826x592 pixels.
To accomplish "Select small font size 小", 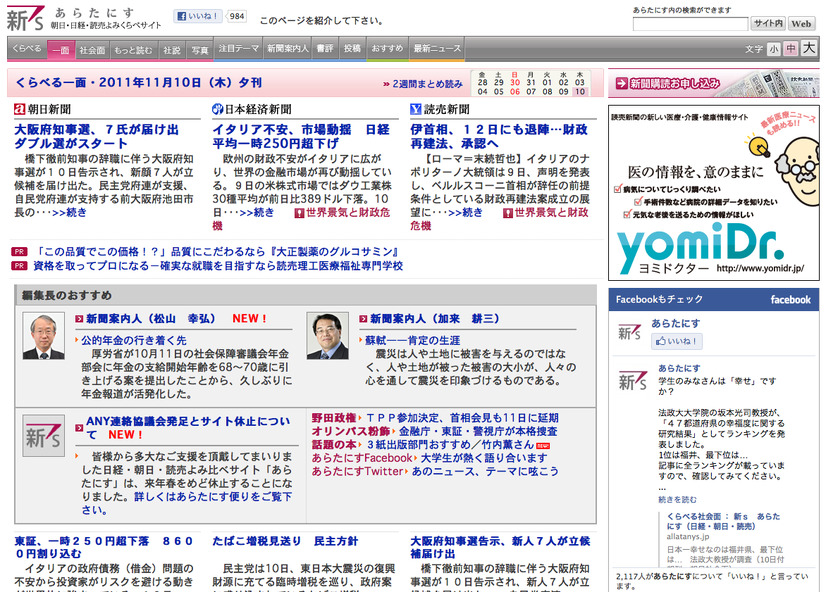I will (774, 49).
